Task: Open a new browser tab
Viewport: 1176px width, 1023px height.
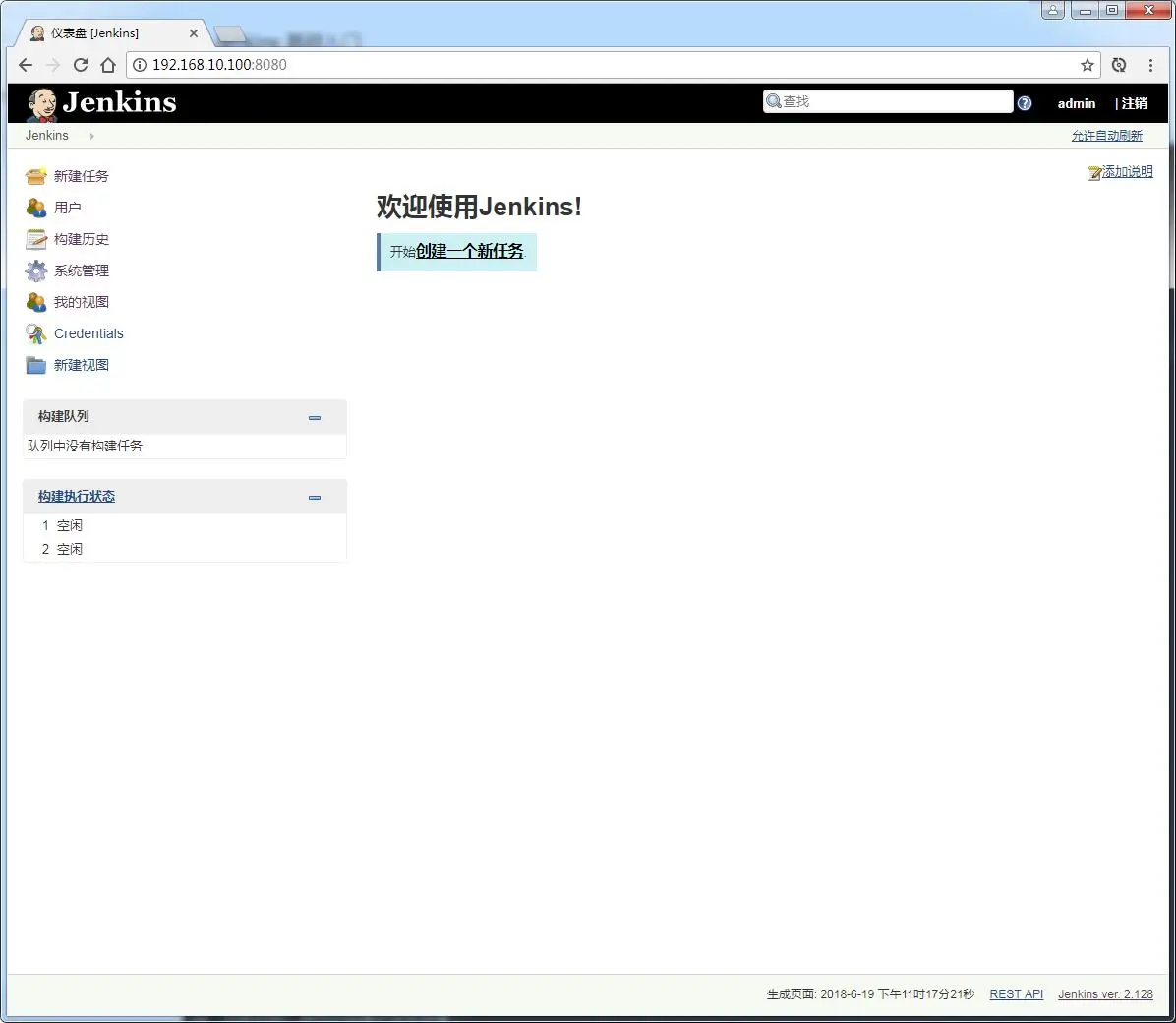Action: point(229,34)
